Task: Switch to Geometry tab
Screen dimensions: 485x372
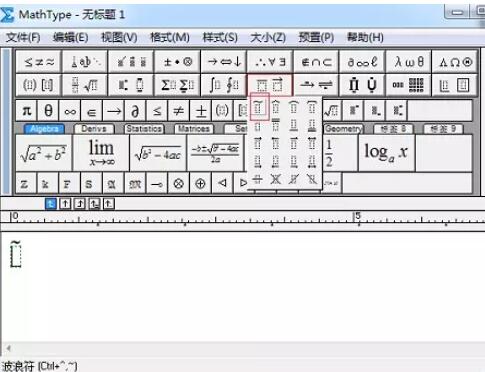Action: [344, 129]
